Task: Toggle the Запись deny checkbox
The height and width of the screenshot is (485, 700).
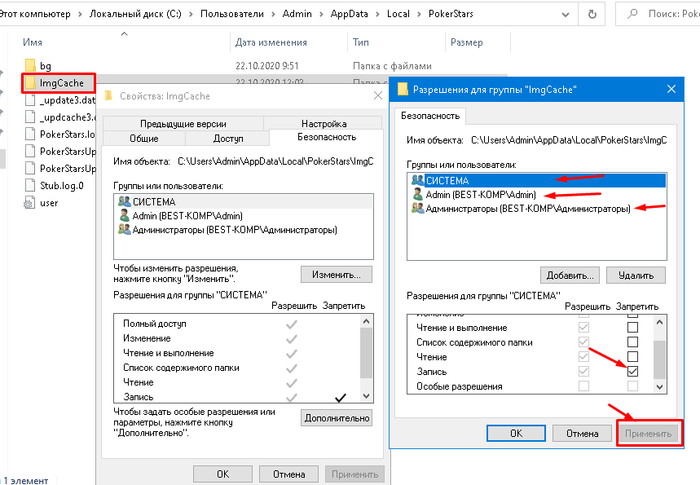Action: tap(632, 372)
